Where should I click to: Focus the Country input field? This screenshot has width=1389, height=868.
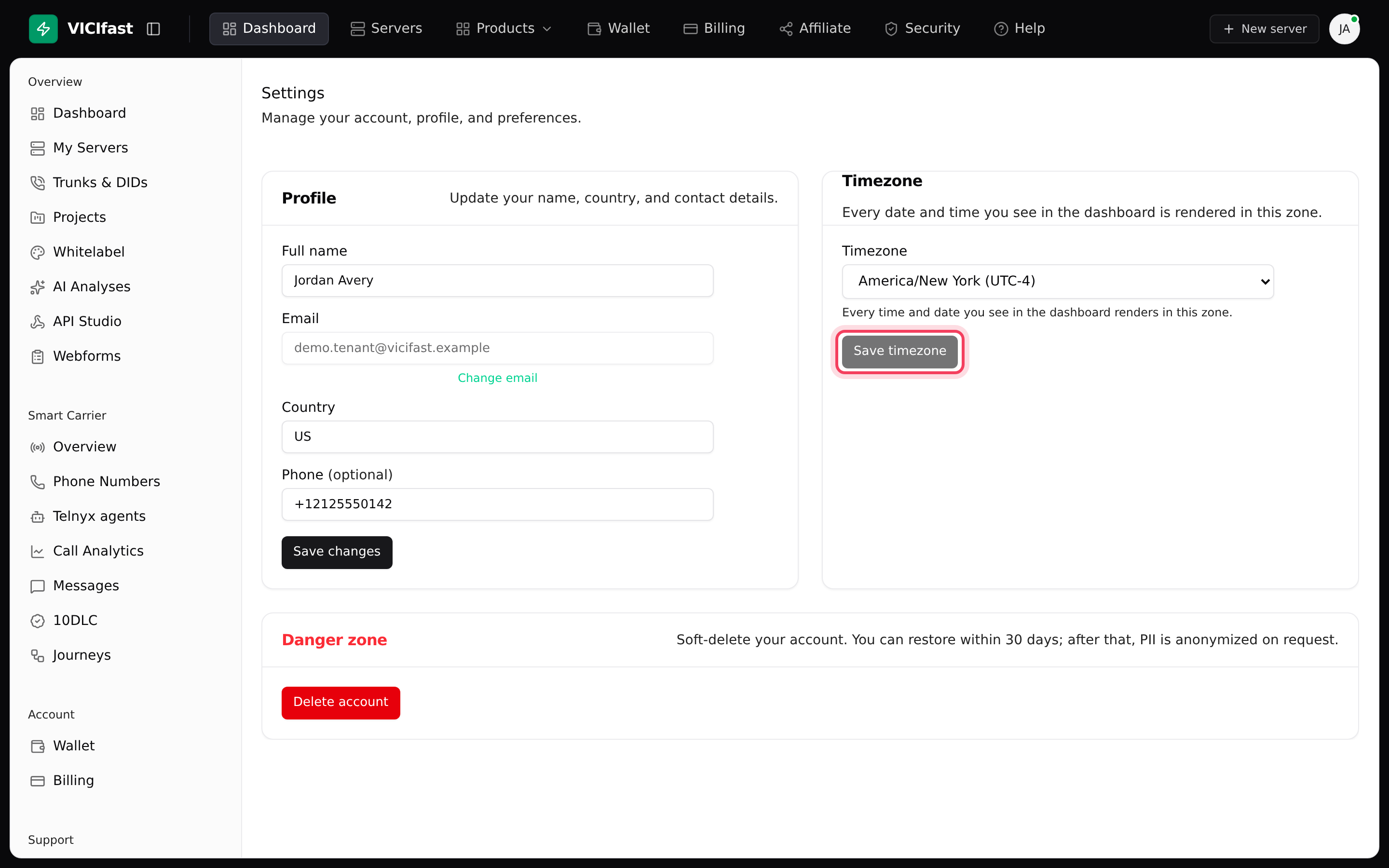(498, 437)
